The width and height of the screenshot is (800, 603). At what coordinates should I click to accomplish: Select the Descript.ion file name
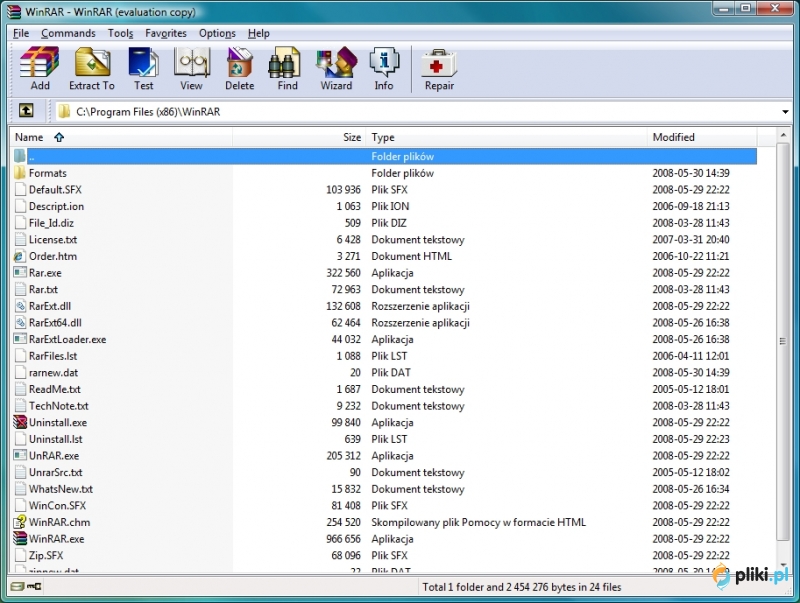click(x=56, y=206)
